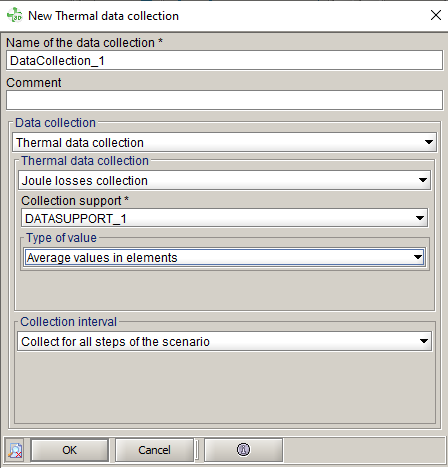Click the 'DATASUPPORT_1' combo box field
Screen dimensions: 448x469
point(224,218)
